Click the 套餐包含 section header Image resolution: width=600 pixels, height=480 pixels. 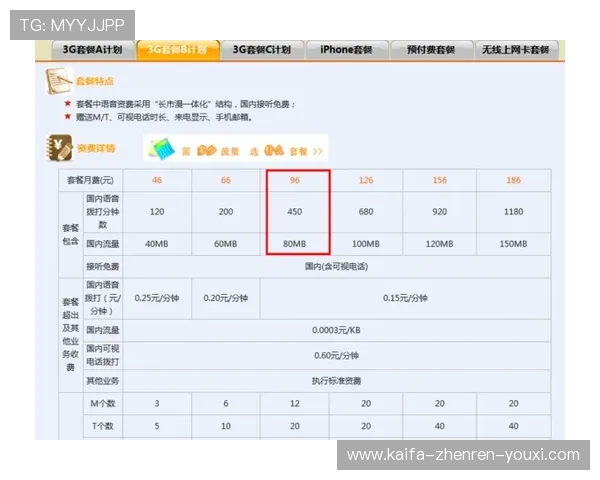tap(70, 235)
